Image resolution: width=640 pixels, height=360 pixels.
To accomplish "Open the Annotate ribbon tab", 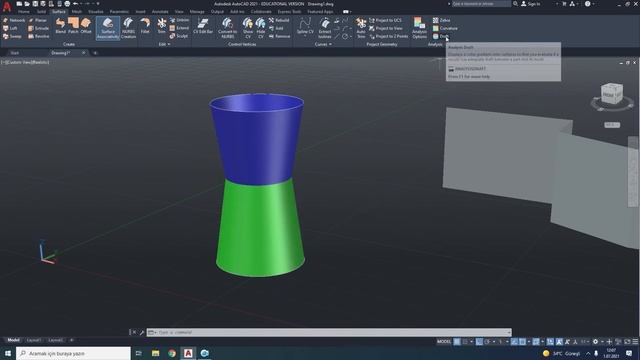I will pos(160,11).
